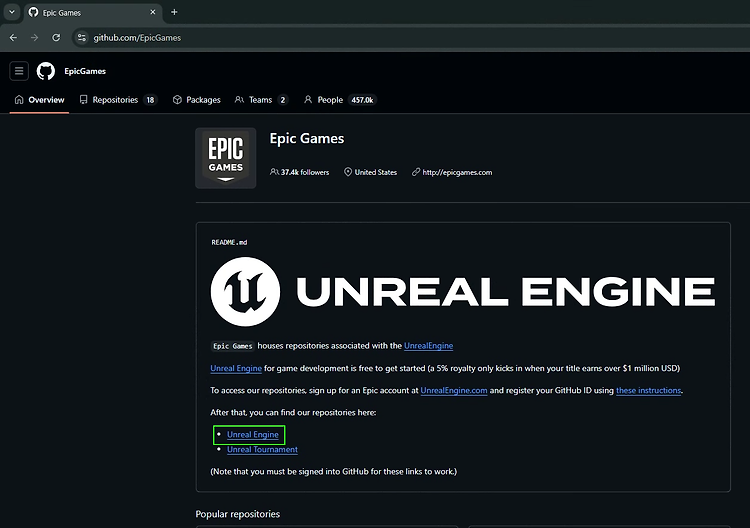Switch to the Repositories tab
Image resolution: width=750 pixels, height=528 pixels.
118,99
